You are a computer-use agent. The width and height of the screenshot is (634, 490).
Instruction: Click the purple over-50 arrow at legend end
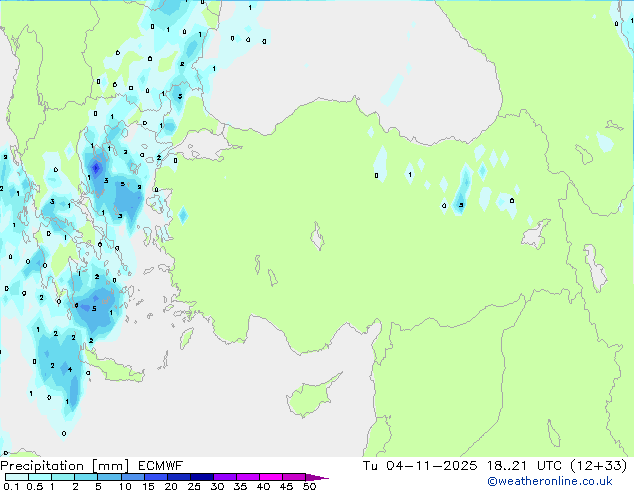coord(317,477)
